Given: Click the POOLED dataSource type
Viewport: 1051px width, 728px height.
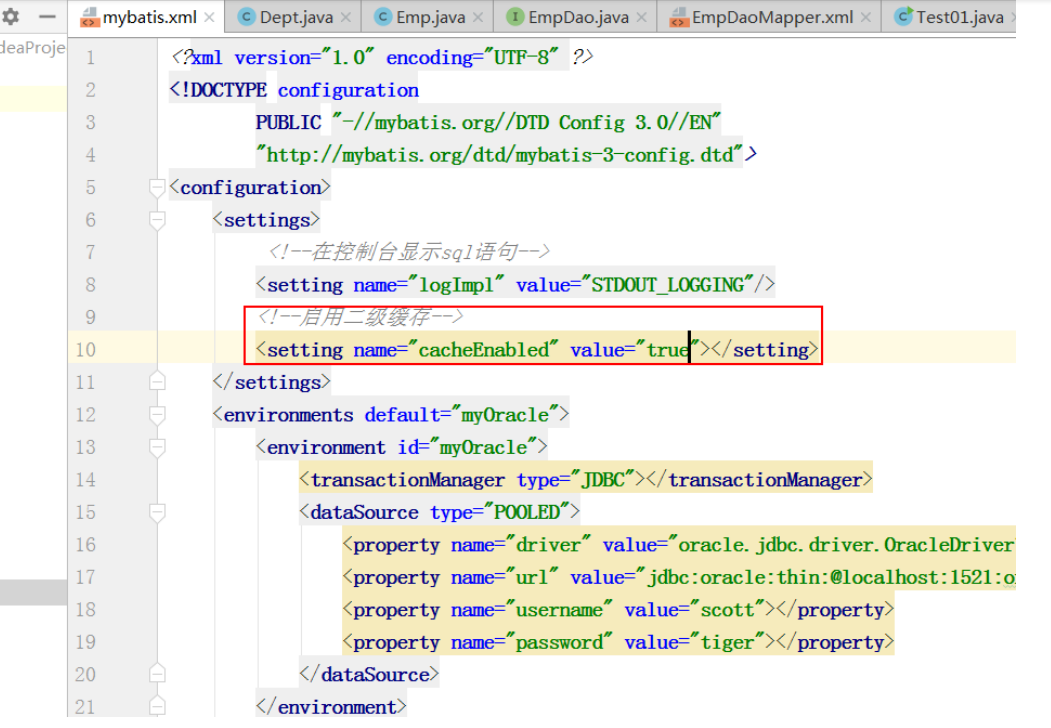Looking at the screenshot, I should (527, 512).
